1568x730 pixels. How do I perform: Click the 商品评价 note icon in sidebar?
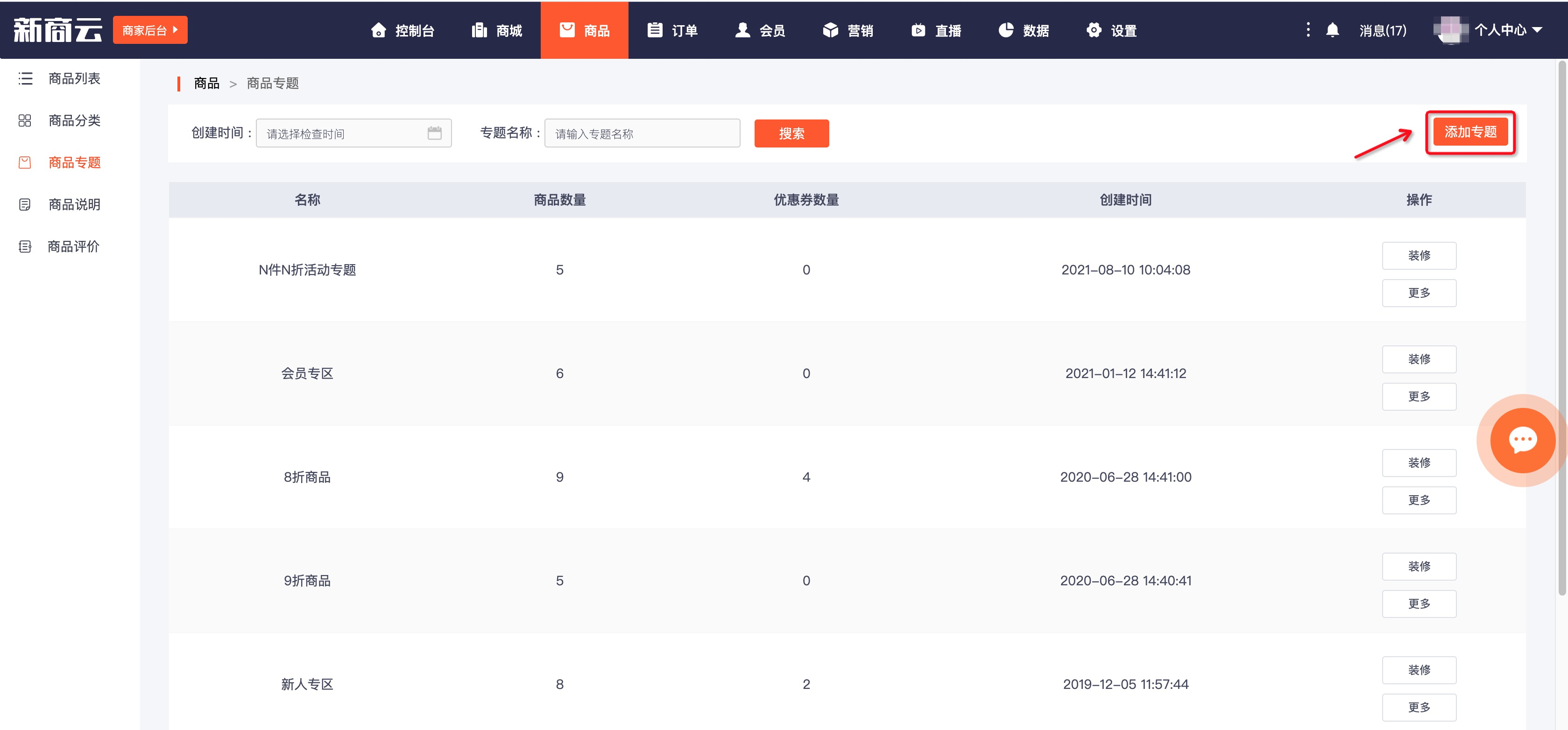pyautogui.click(x=25, y=246)
